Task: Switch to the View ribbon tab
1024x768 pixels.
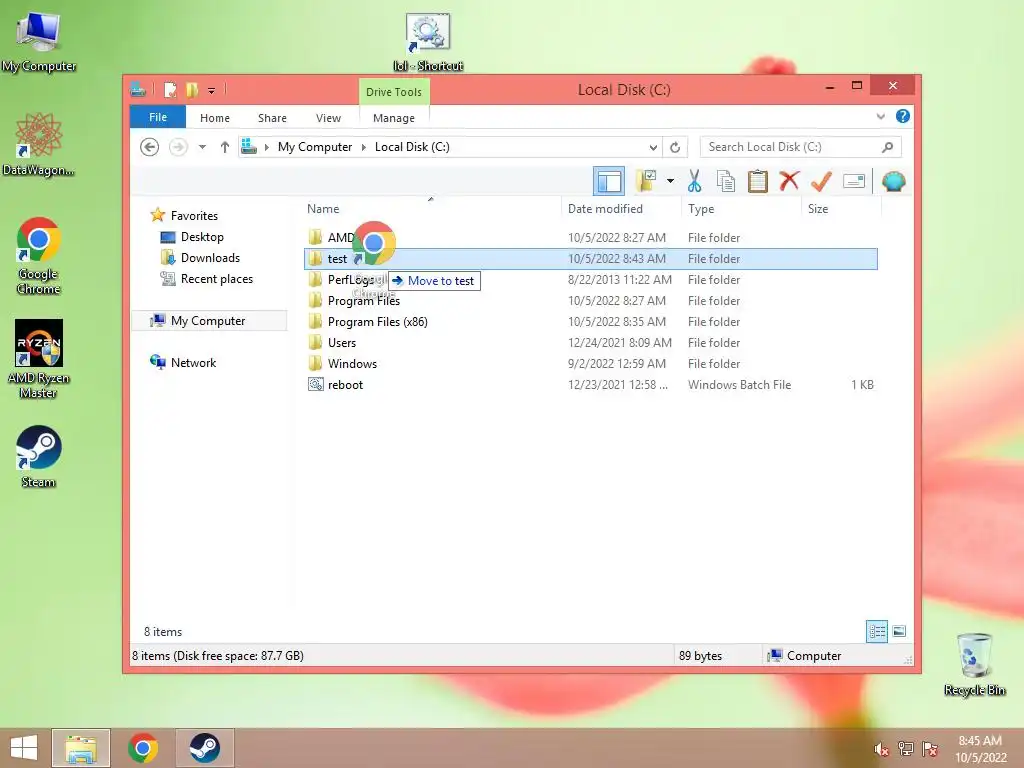Action: click(x=328, y=118)
